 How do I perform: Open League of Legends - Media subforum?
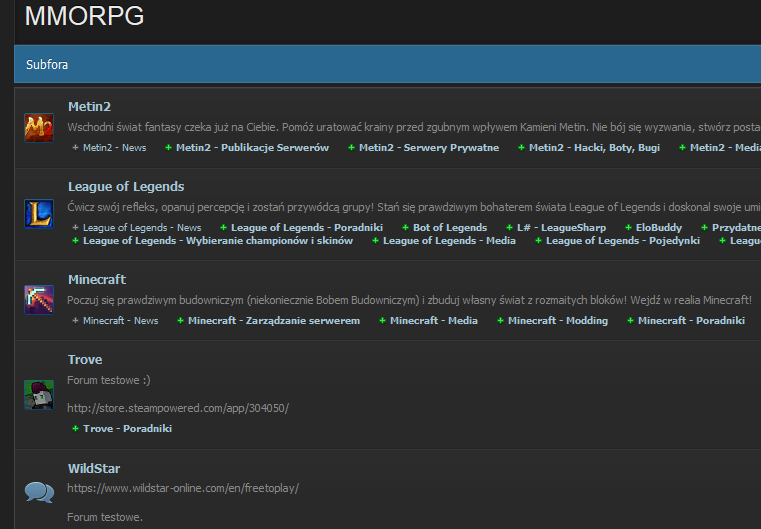[449, 241]
